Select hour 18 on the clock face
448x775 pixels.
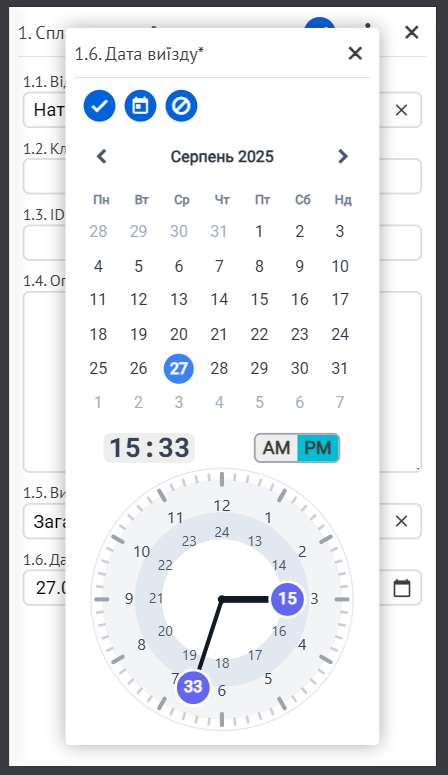[222, 663]
